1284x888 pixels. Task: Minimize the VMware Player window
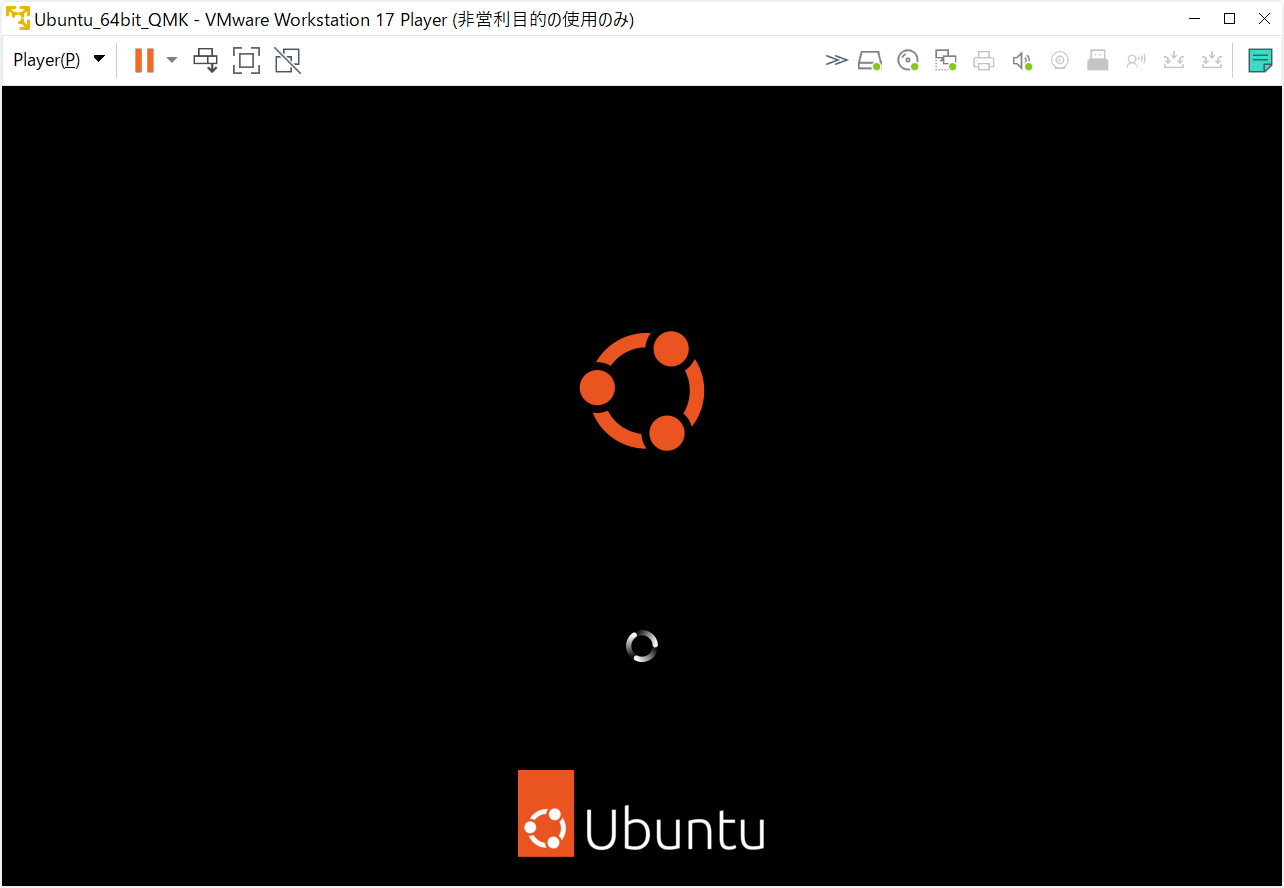1195,18
